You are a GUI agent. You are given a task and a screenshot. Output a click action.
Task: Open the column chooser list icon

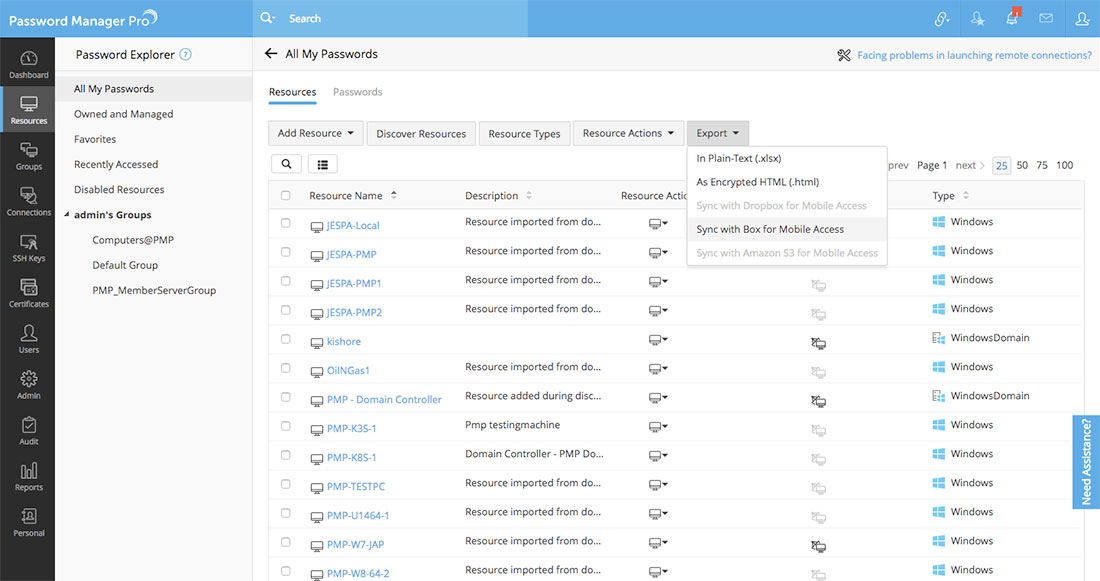point(323,164)
